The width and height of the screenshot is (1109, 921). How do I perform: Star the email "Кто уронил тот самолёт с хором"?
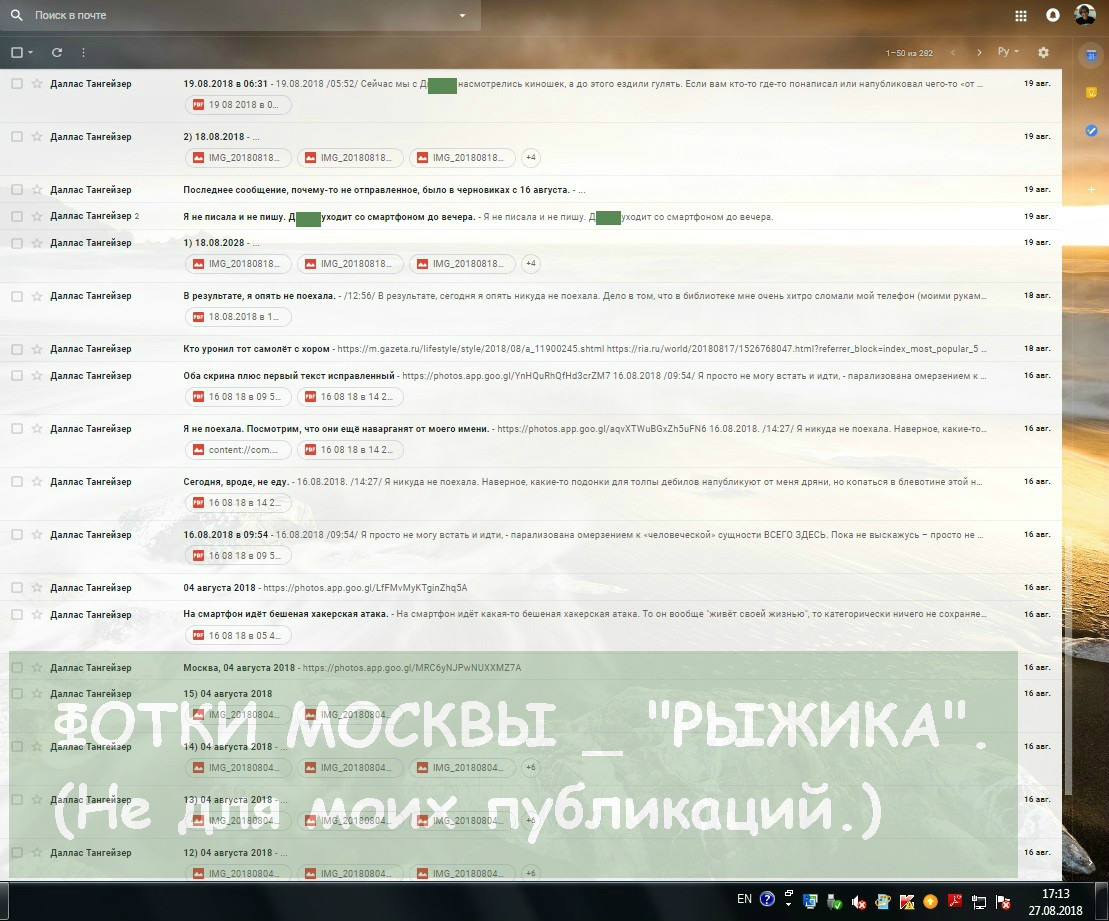[37, 349]
